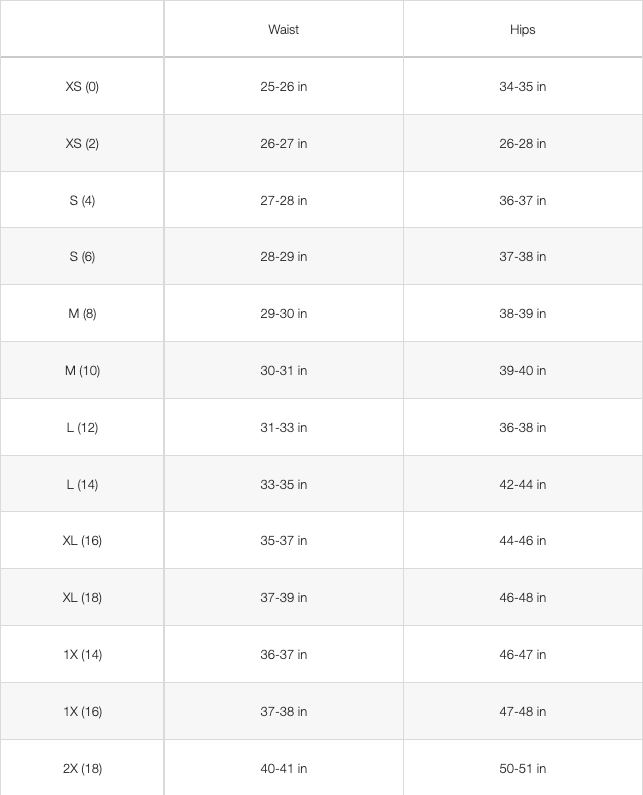Click the 25-26 in waist cell

pyautogui.click(x=283, y=87)
